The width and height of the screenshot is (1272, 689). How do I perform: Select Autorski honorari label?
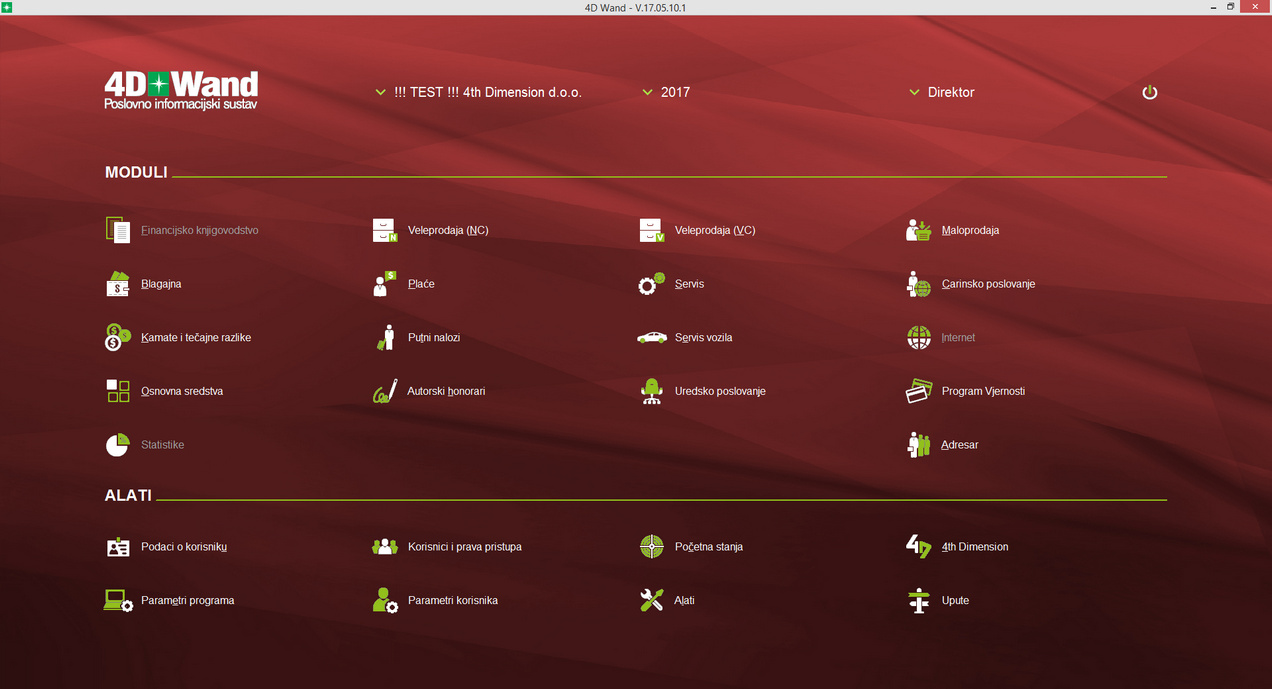click(x=446, y=391)
